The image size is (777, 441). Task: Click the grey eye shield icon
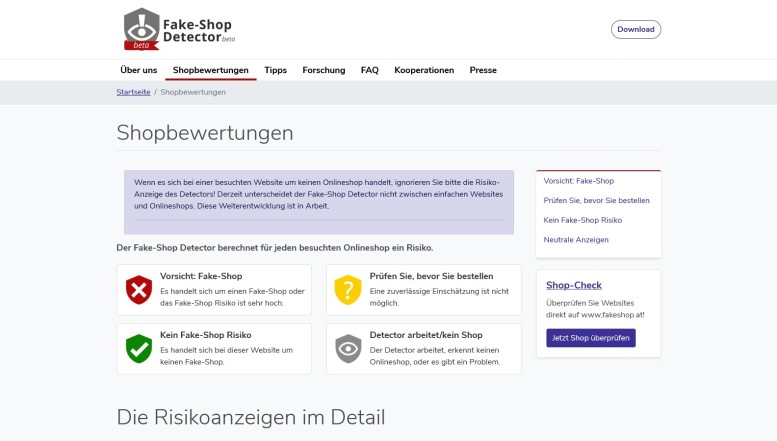coord(347,348)
